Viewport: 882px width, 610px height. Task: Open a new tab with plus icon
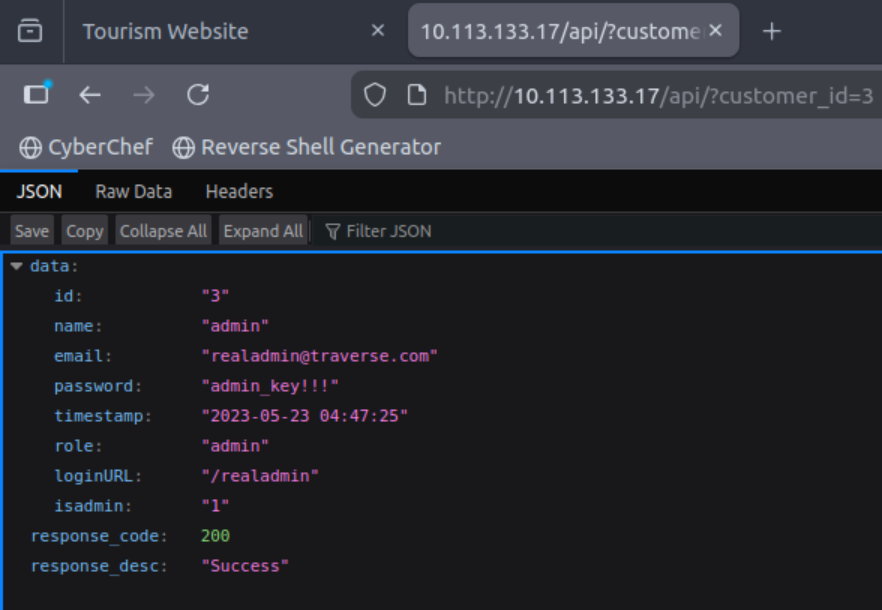pos(772,32)
